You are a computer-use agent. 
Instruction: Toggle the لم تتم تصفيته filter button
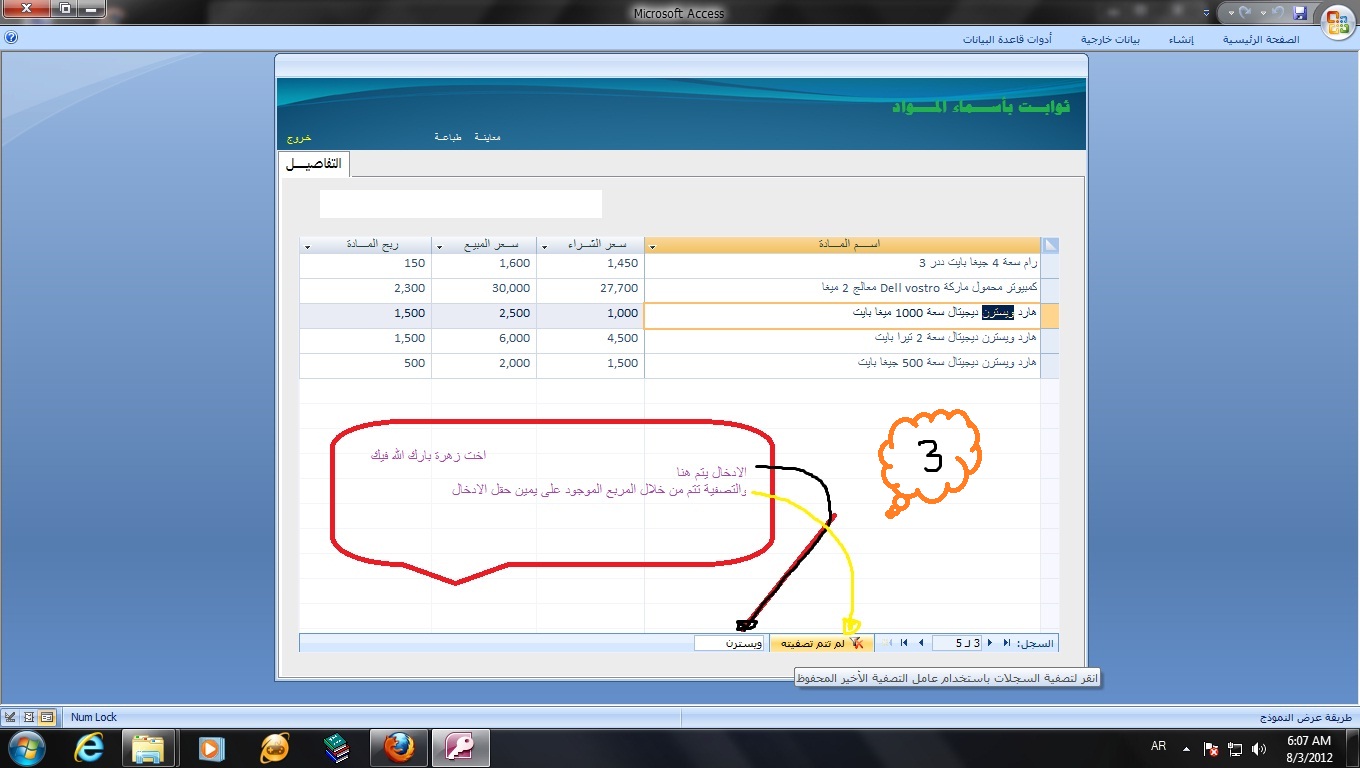click(822, 643)
